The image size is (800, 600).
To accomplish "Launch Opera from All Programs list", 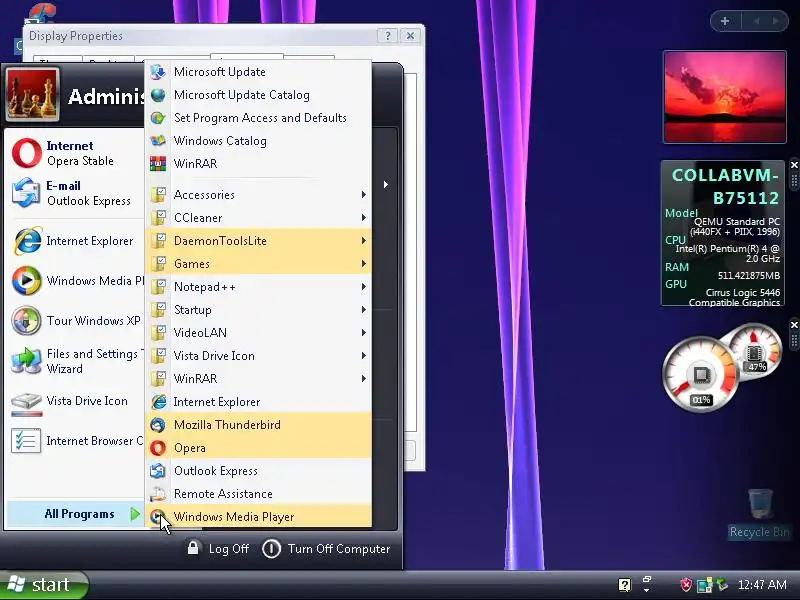I will point(259,448).
